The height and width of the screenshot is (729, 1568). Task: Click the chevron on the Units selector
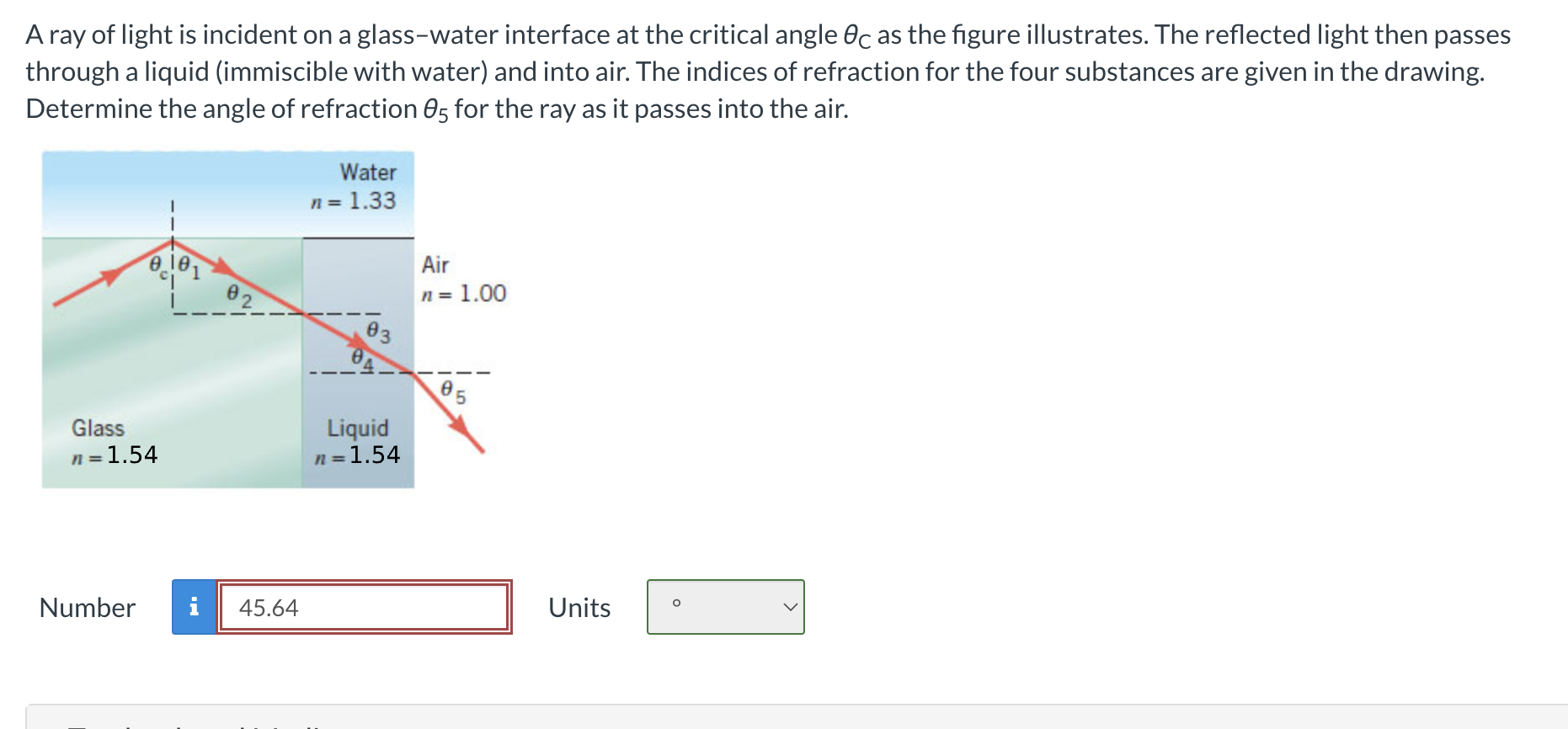click(788, 607)
